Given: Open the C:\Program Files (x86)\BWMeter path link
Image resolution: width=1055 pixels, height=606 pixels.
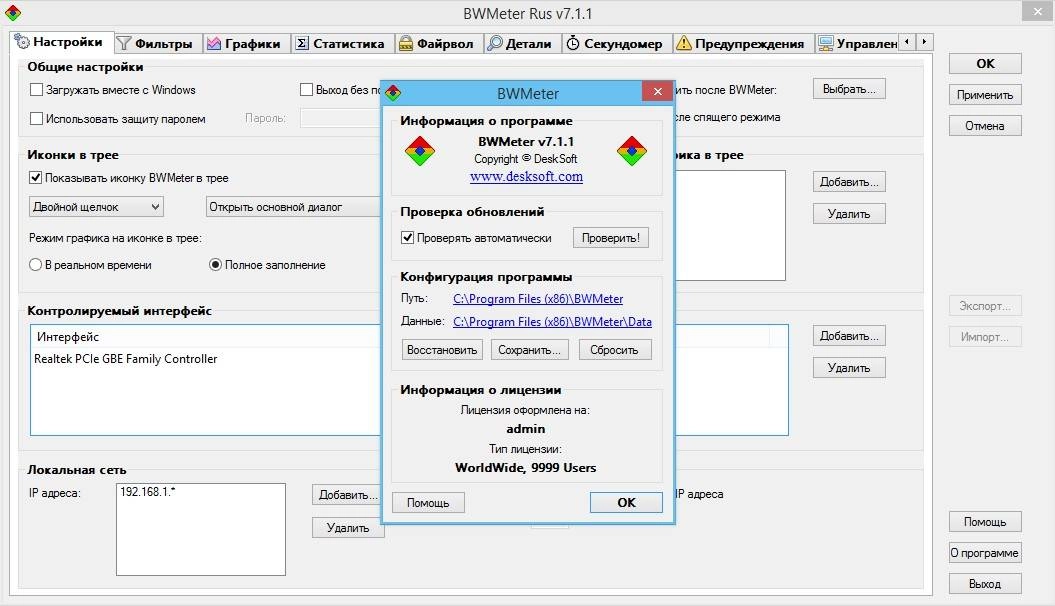Looking at the screenshot, I should pyautogui.click(x=538, y=299).
